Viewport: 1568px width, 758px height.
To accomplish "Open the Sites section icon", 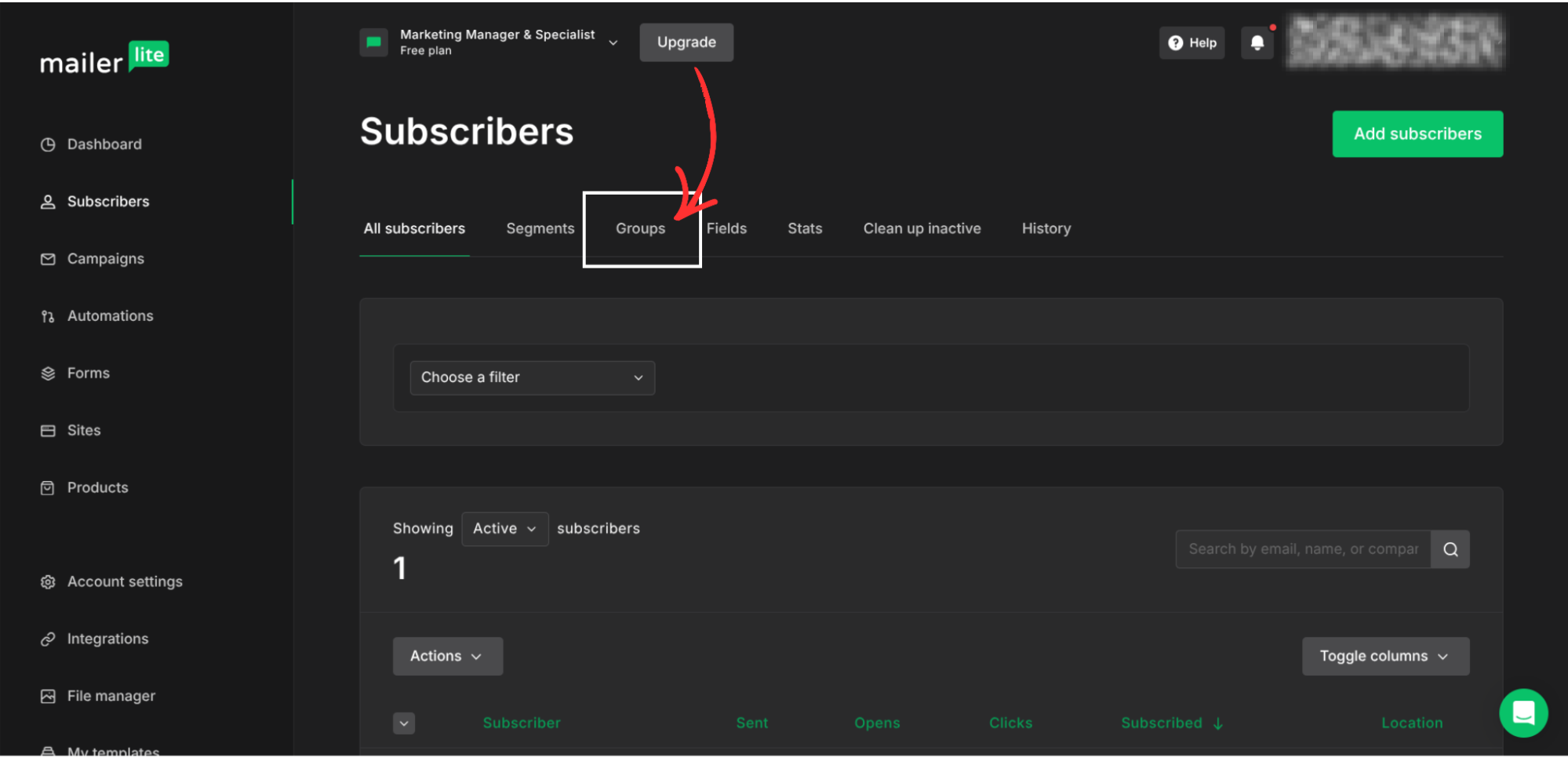I will click(48, 430).
